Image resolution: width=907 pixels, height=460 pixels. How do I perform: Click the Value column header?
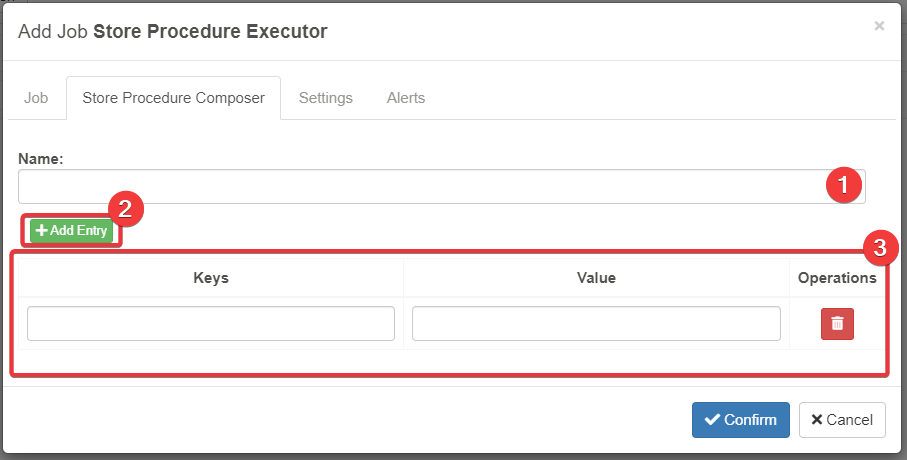pyautogui.click(x=596, y=278)
